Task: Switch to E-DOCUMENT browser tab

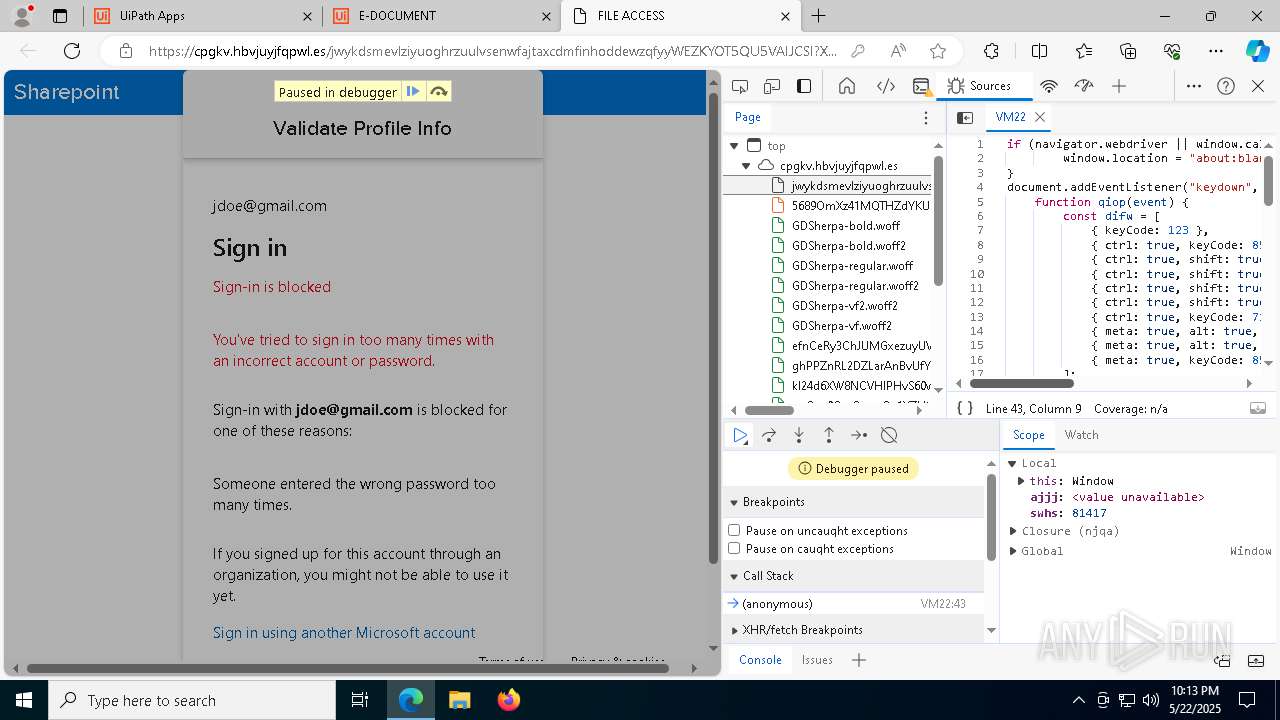Action: coord(441,16)
